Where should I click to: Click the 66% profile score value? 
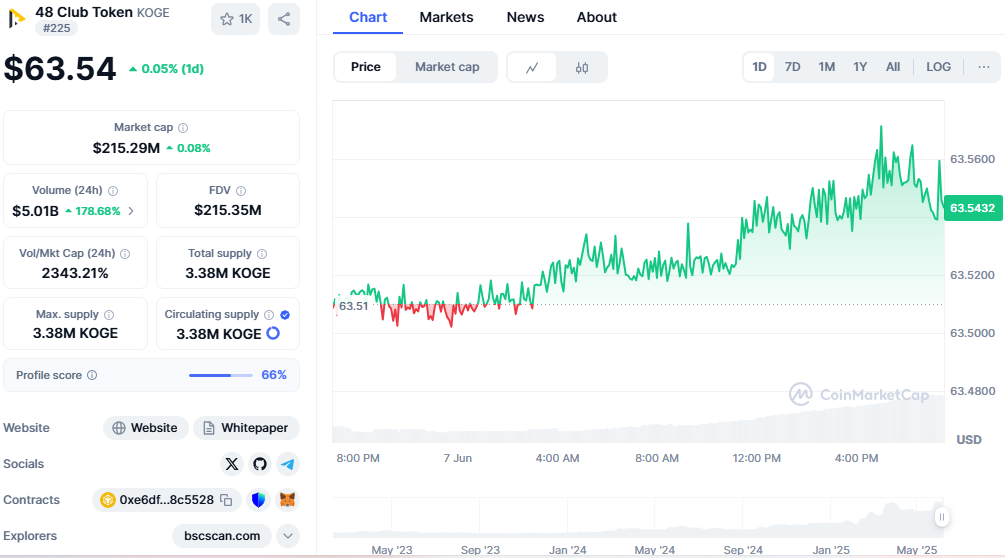[274, 375]
